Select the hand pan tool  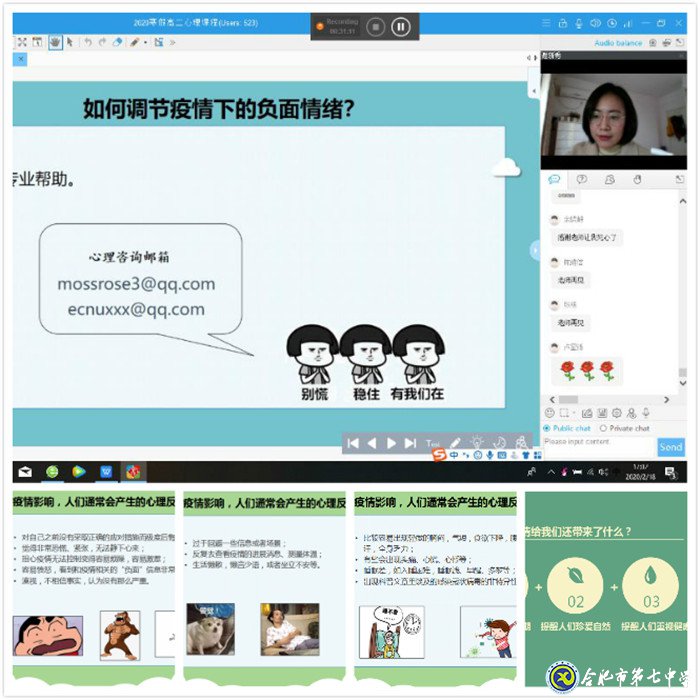point(54,42)
